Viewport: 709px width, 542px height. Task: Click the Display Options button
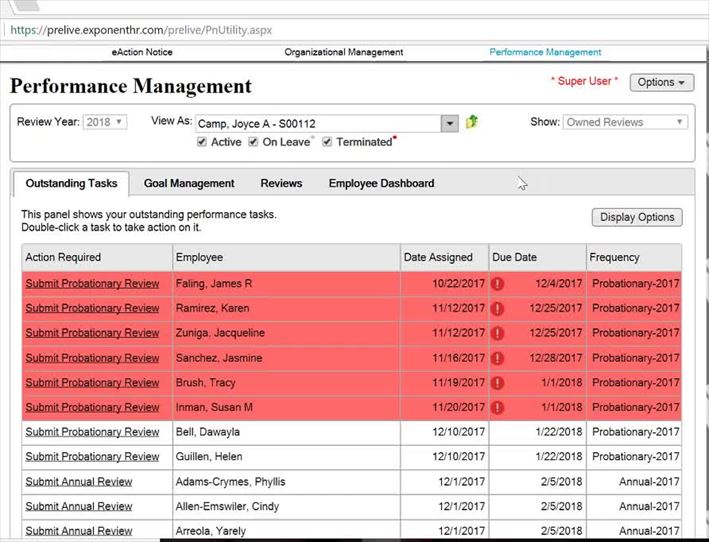637,217
